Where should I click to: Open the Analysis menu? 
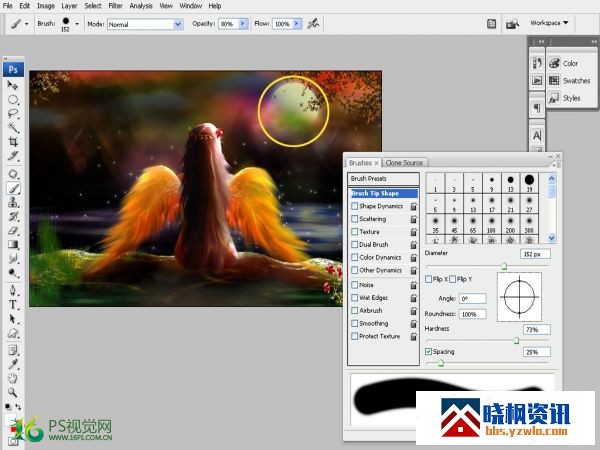pos(141,6)
